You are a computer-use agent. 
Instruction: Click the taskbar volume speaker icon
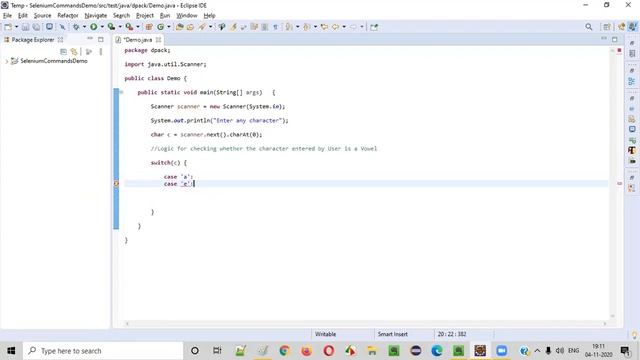[560, 351]
